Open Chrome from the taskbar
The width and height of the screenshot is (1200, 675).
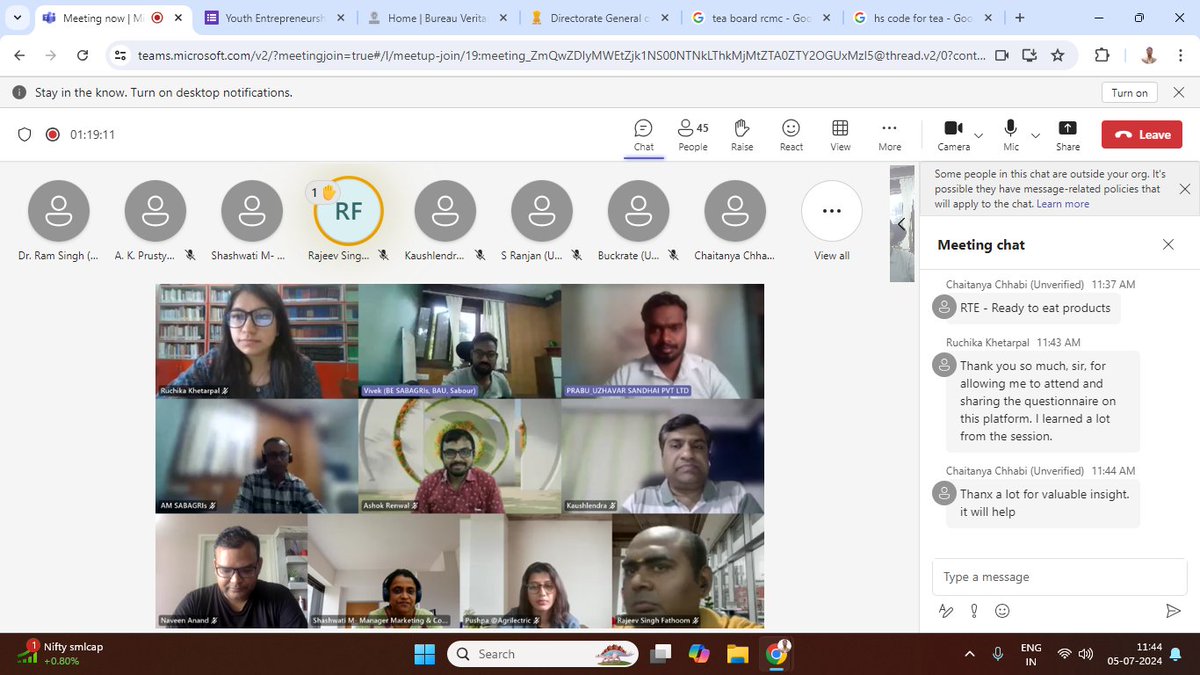click(776, 654)
